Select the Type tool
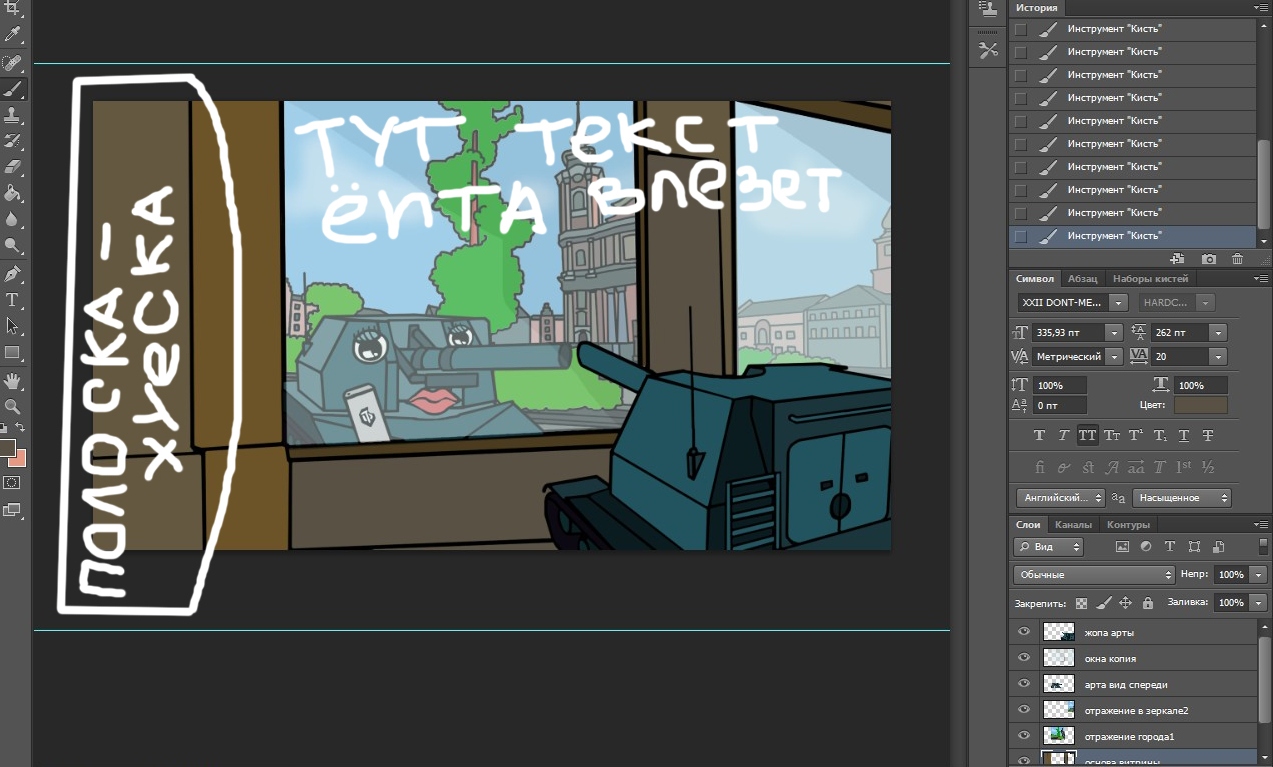This screenshot has height=767, width=1273. click(13, 299)
